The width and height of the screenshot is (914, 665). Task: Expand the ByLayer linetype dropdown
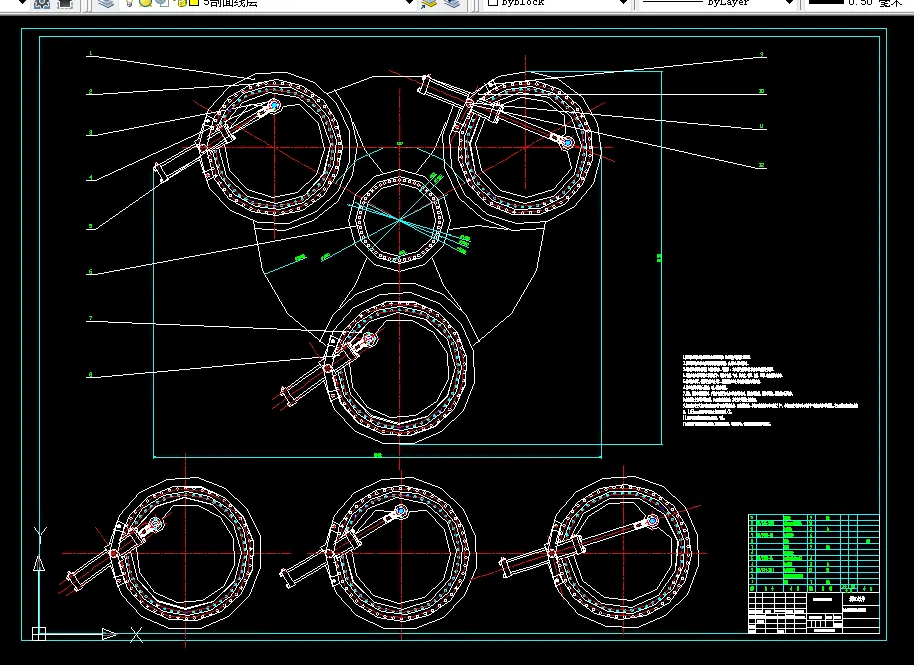pyautogui.click(x=789, y=3)
